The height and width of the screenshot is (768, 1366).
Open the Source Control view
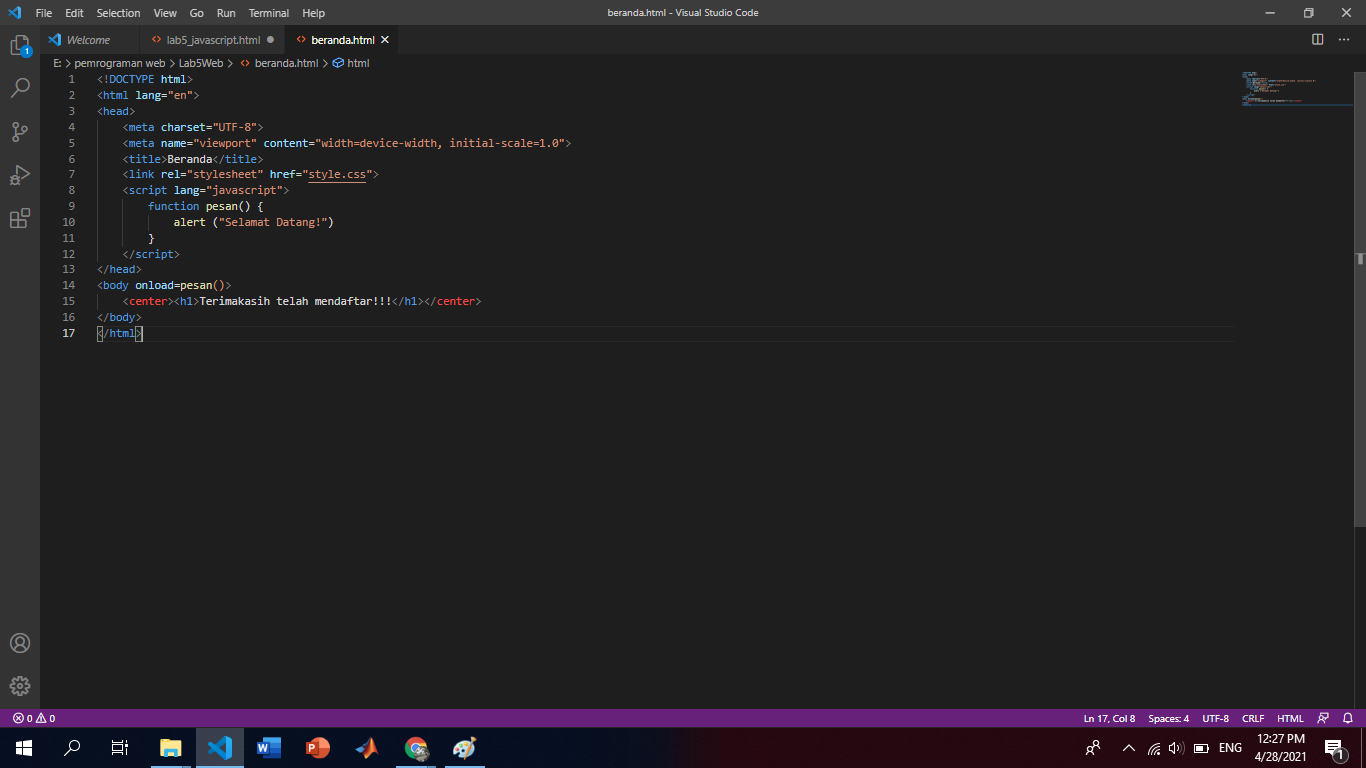click(x=20, y=131)
